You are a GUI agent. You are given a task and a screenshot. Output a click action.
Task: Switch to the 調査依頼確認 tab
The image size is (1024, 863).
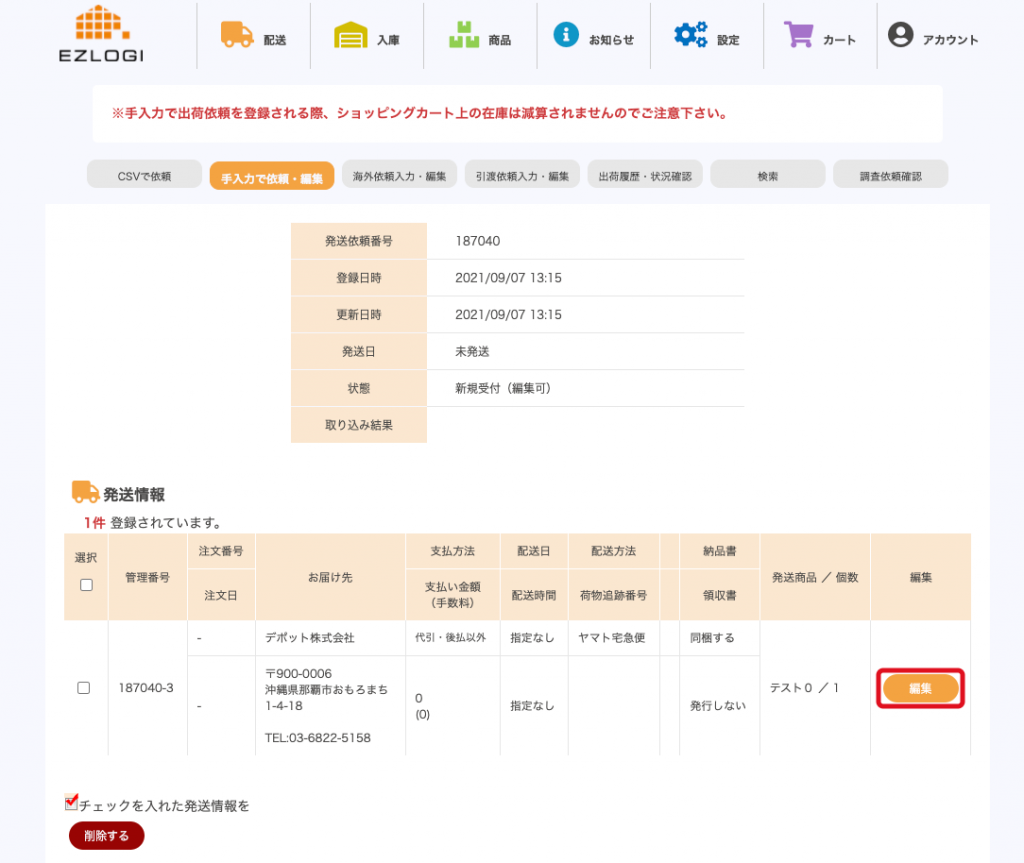tap(890, 176)
